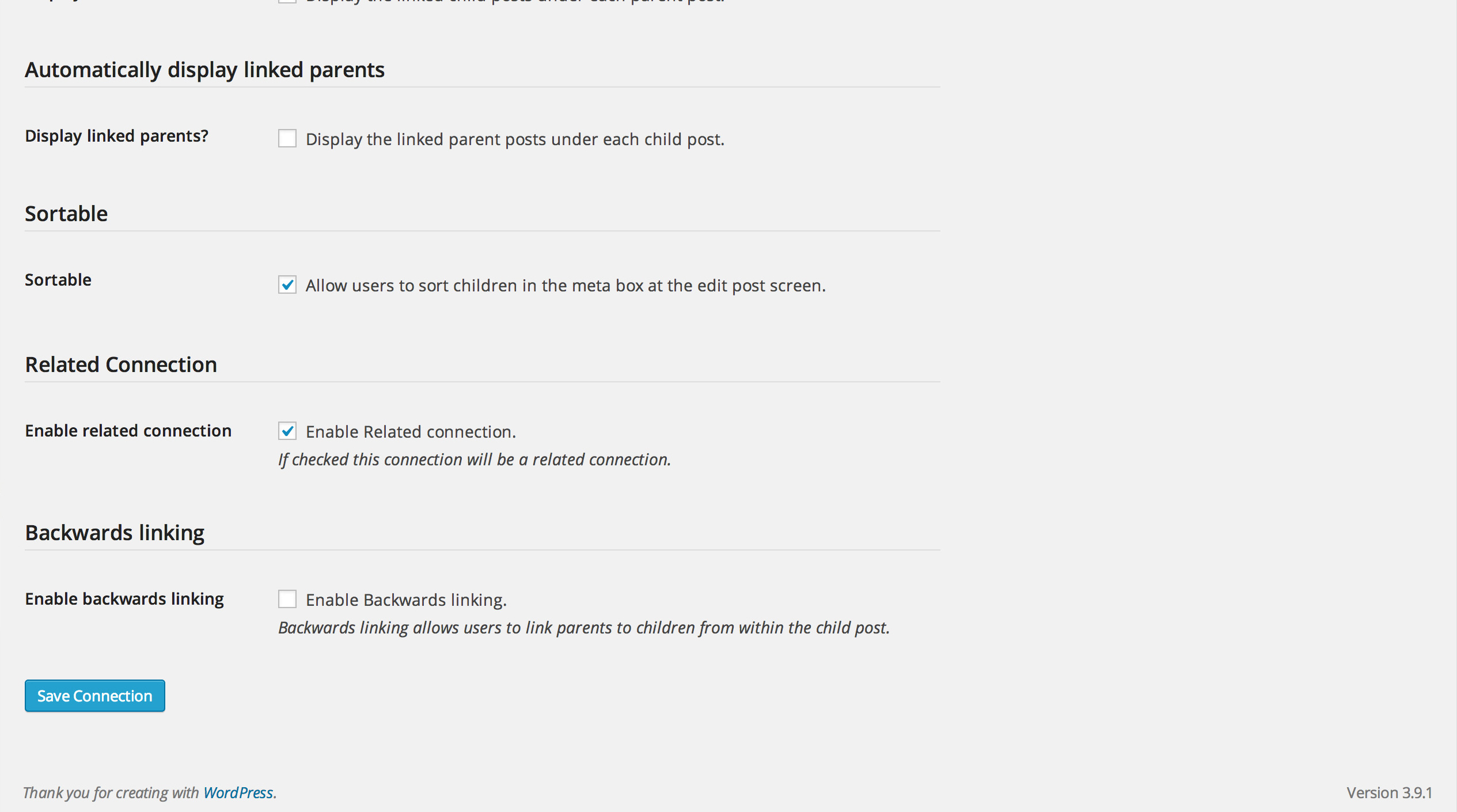Click the 'Related Connection' section heading
This screenshot has width=1457, height=812.
point(121,365)
